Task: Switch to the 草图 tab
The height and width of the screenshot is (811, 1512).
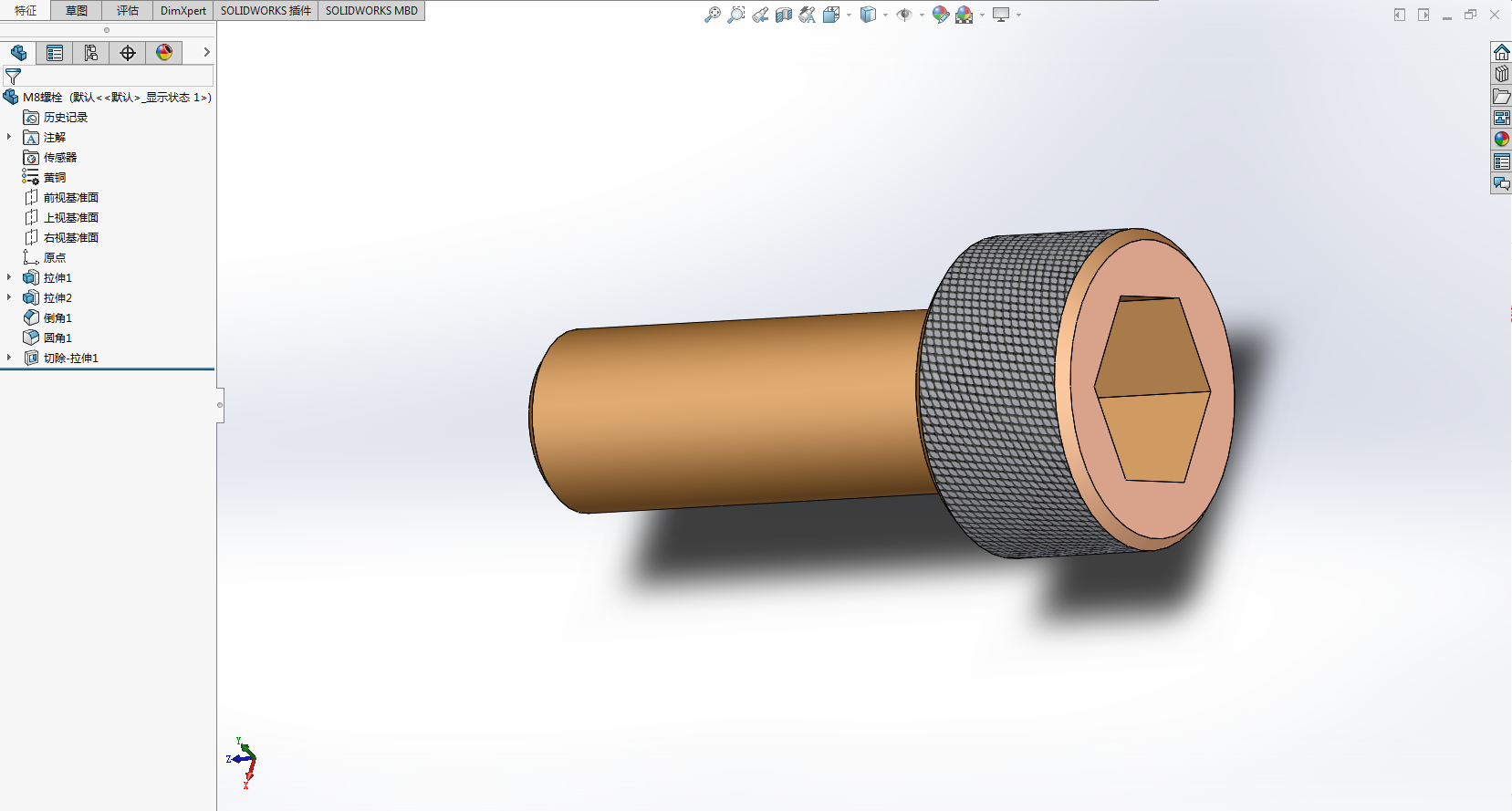Action: (77, 11)
